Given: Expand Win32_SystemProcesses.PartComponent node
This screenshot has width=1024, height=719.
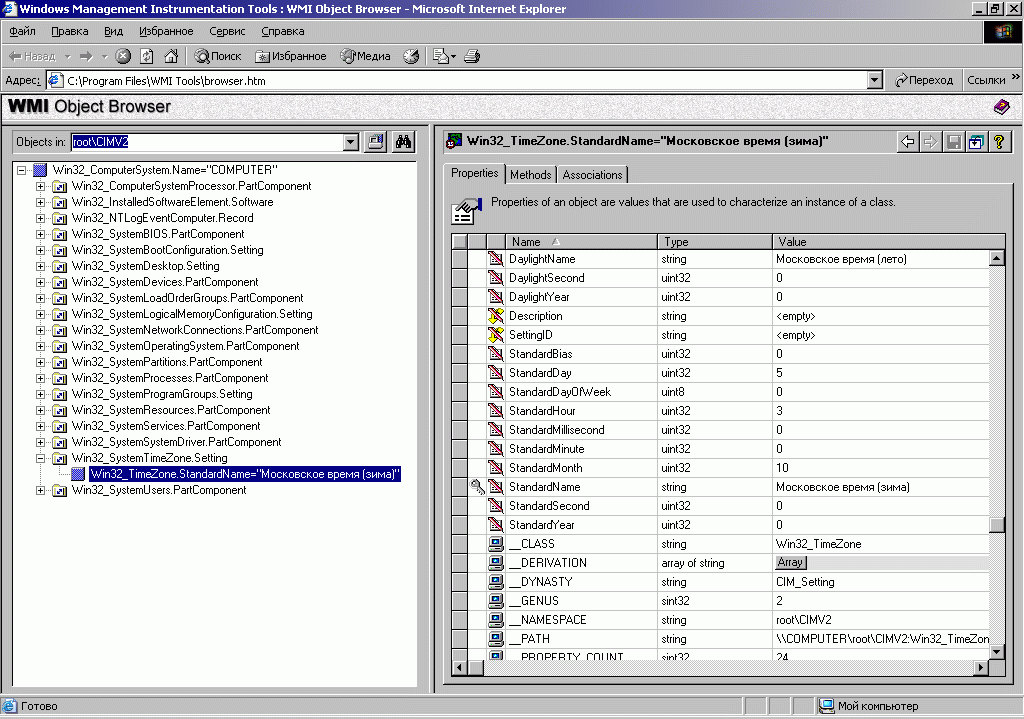Looking at the screenshot, I should [x=40, y=378].
